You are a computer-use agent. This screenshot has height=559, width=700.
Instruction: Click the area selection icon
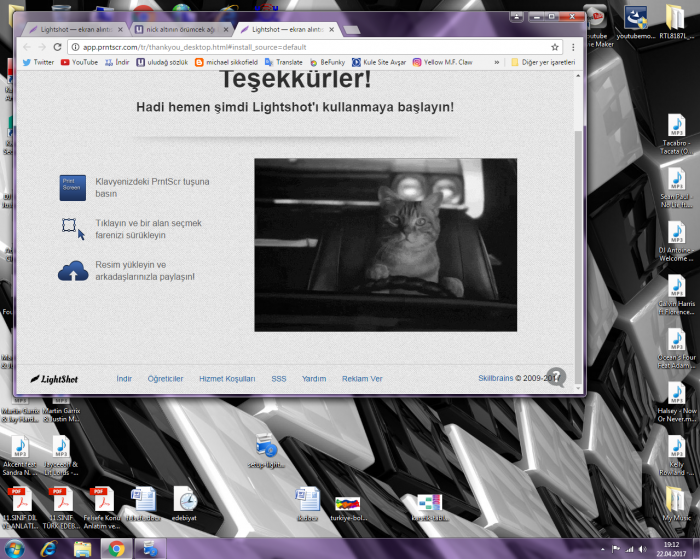pos(73,229)
